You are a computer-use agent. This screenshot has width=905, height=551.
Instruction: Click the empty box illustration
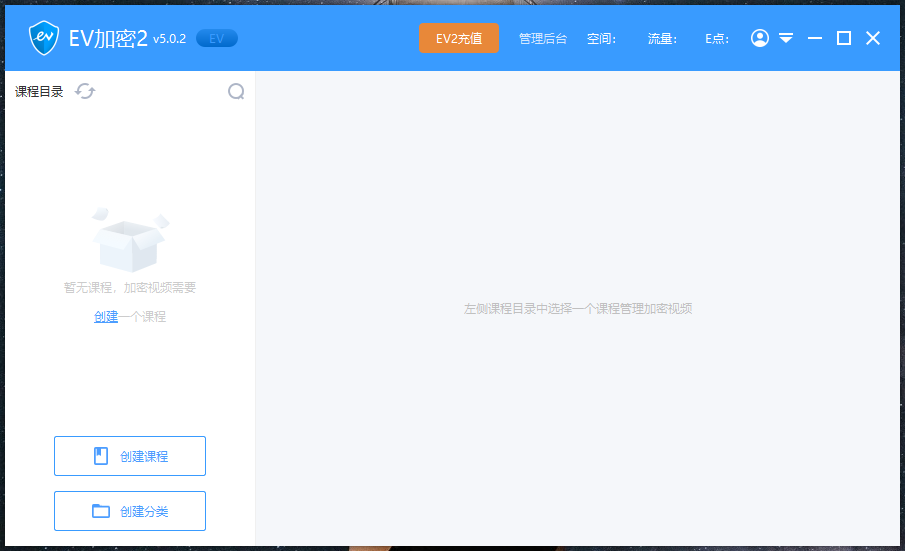tap(130, 240)
